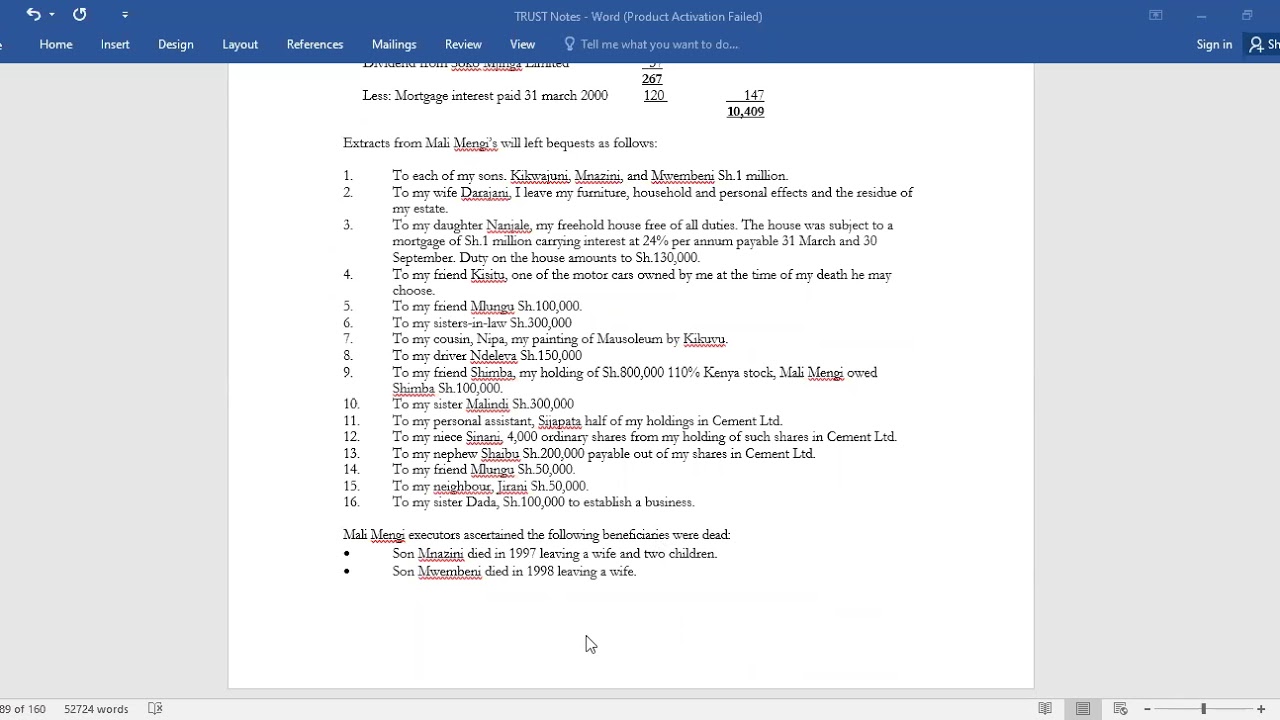Screen dimensions: 1280x720
Task: Click the word 'Darajani' in item 2
Action: 484,193
